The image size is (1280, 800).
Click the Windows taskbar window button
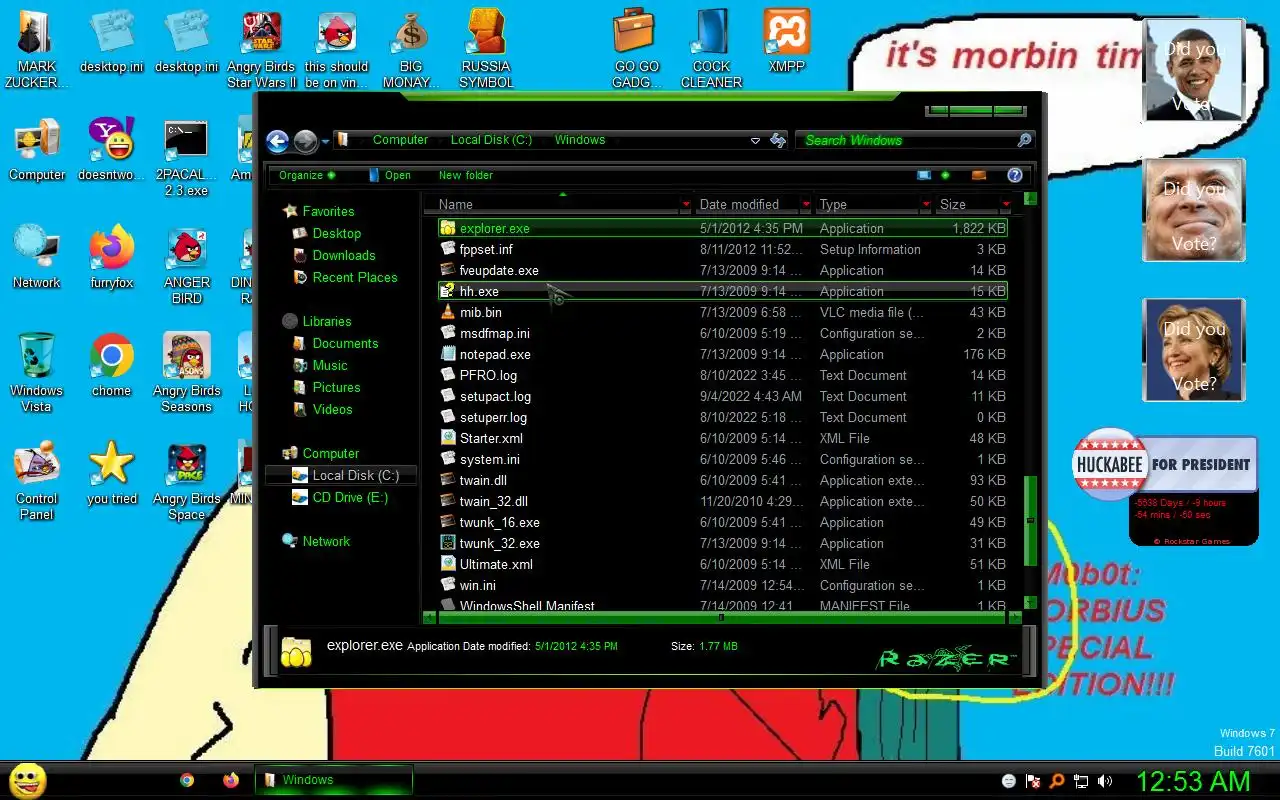pyautogui.click(x=334, y=780)
